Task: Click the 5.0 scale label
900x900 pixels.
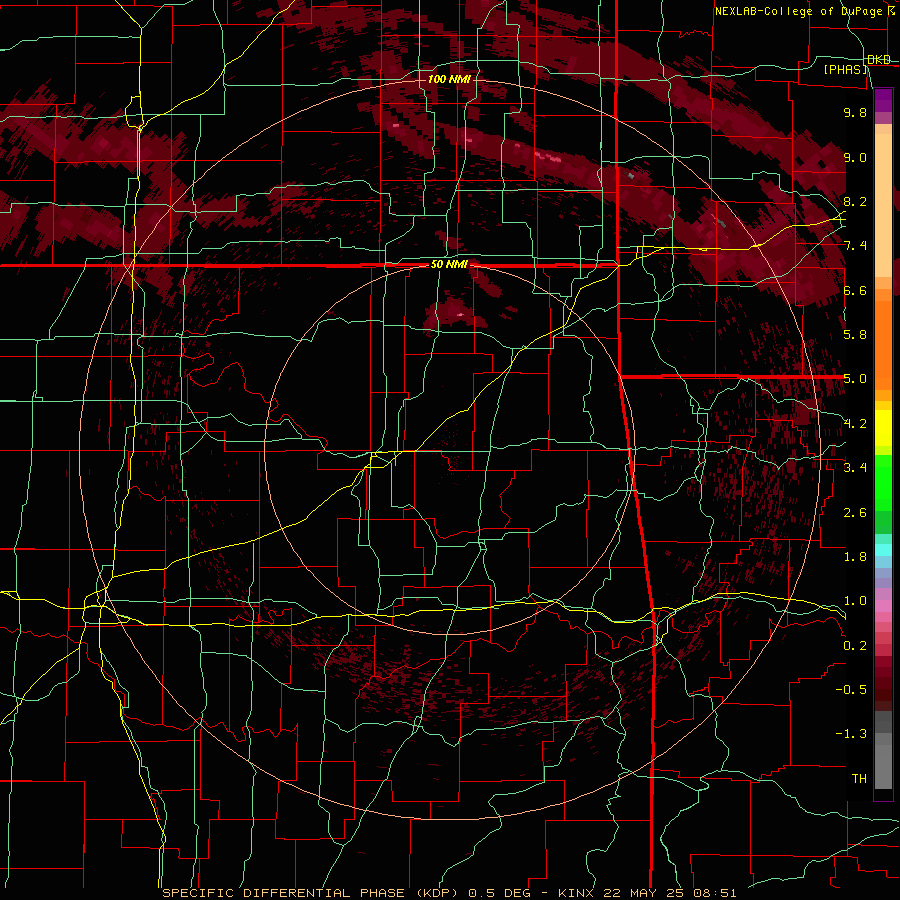Action: click(x=855, y=379)
